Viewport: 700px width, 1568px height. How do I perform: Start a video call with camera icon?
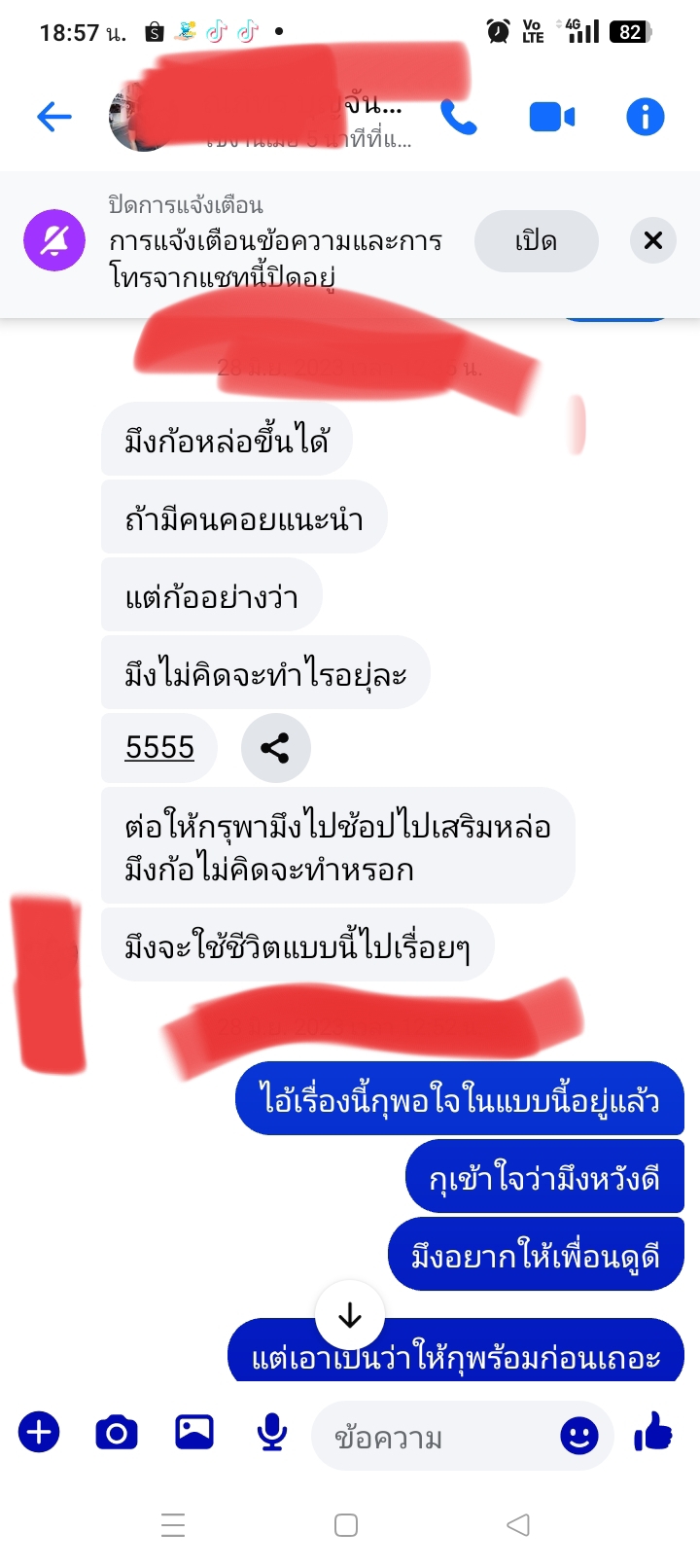point(551,118)
